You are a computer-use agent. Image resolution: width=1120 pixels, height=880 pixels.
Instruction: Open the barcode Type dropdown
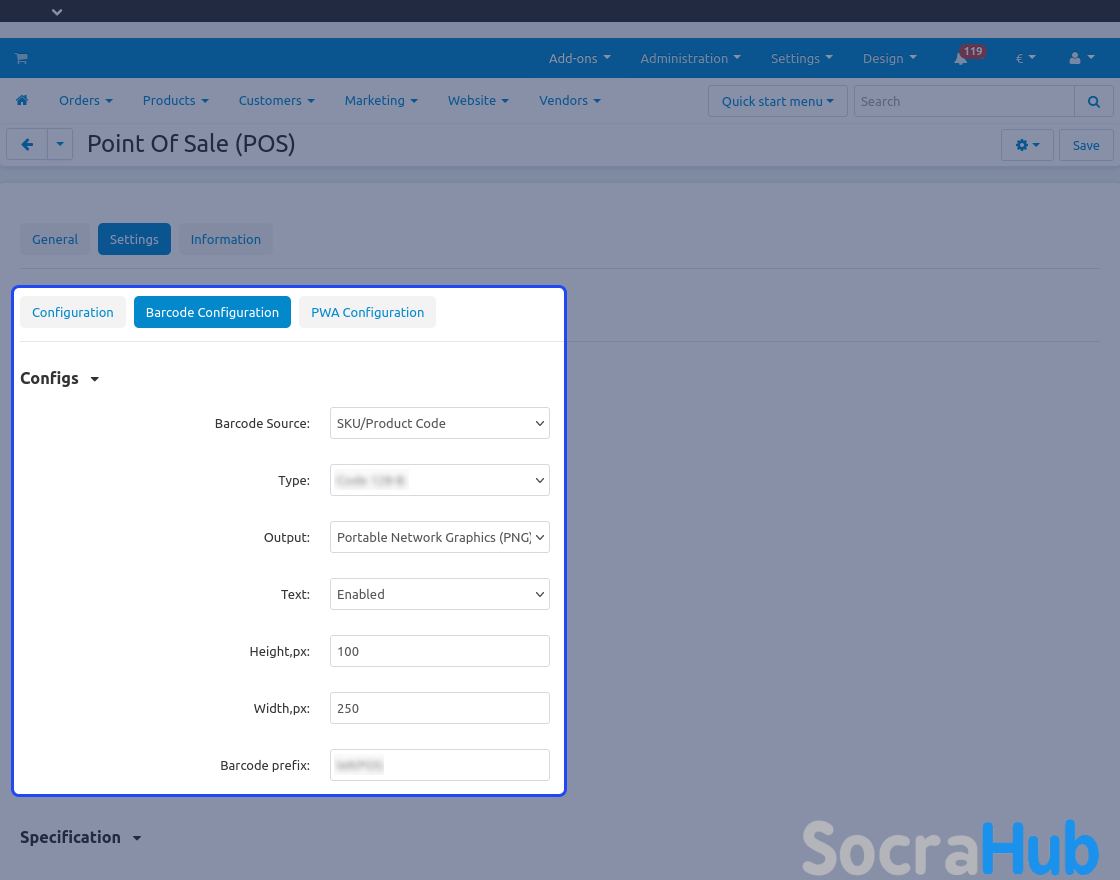[439, 480]
